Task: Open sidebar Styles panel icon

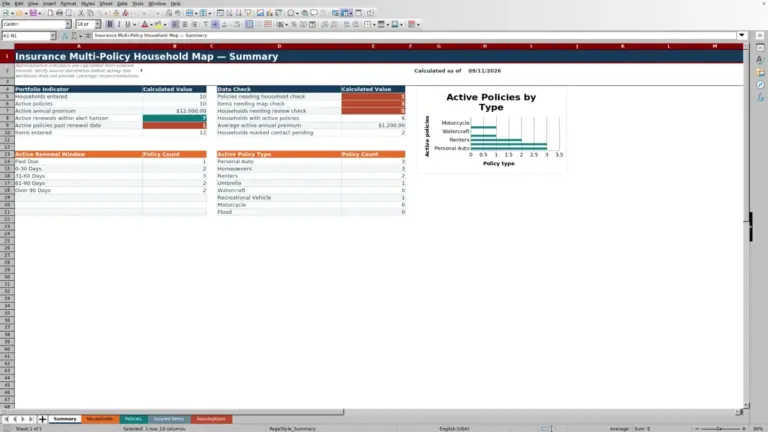Action: point(760,60)
